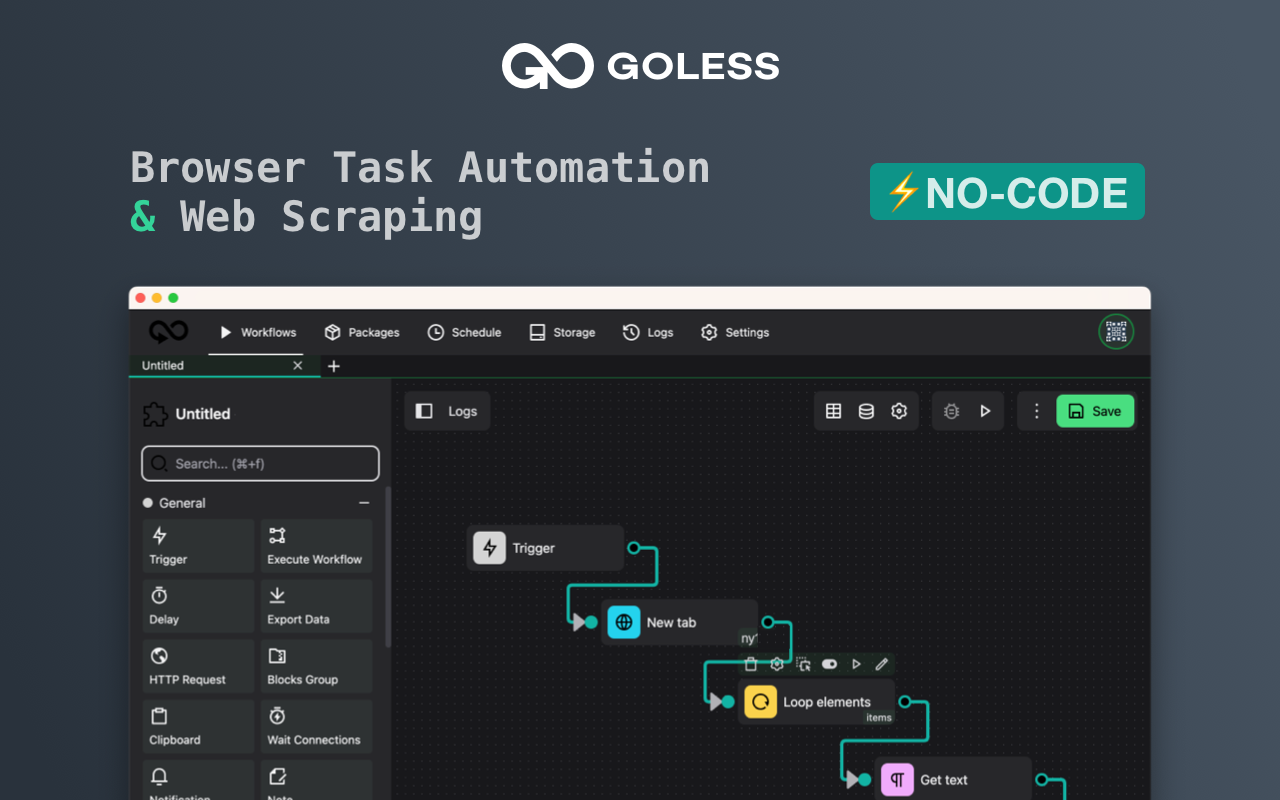The image size is (1280, 800).
Task: Open the Logs panel on the canvas
Action: coord(446,410)
